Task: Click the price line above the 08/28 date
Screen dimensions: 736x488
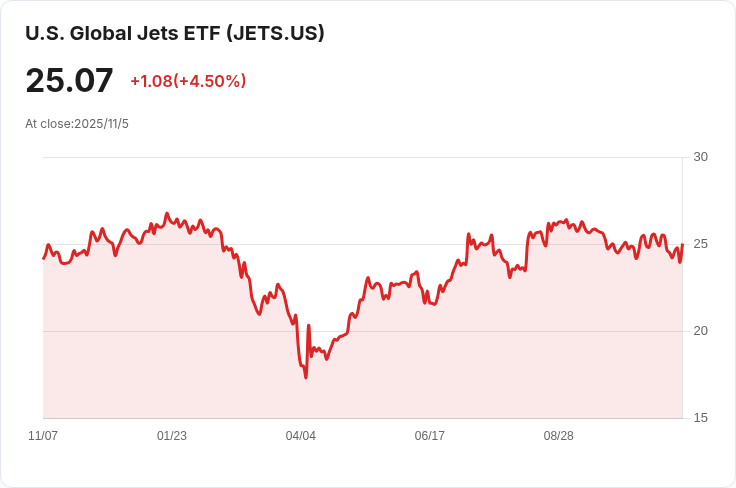Action: coord(559,223)
